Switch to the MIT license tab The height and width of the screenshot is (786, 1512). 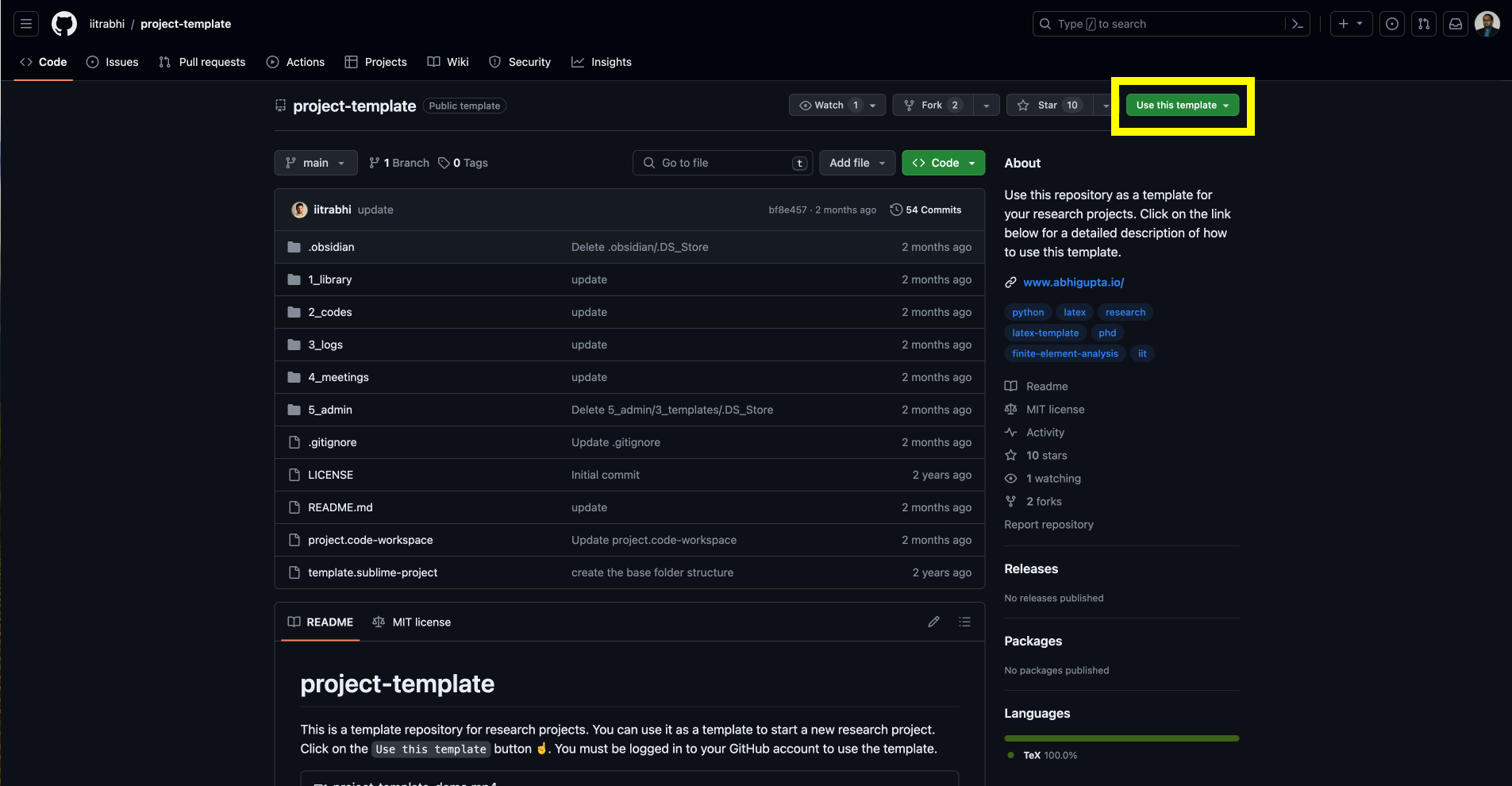click(x=412, y=622)
